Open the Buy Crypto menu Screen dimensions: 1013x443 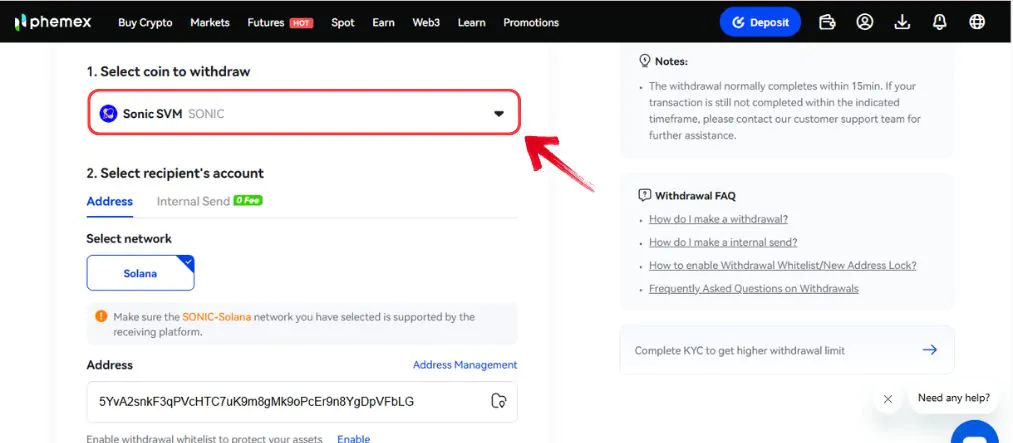point(145,23)
